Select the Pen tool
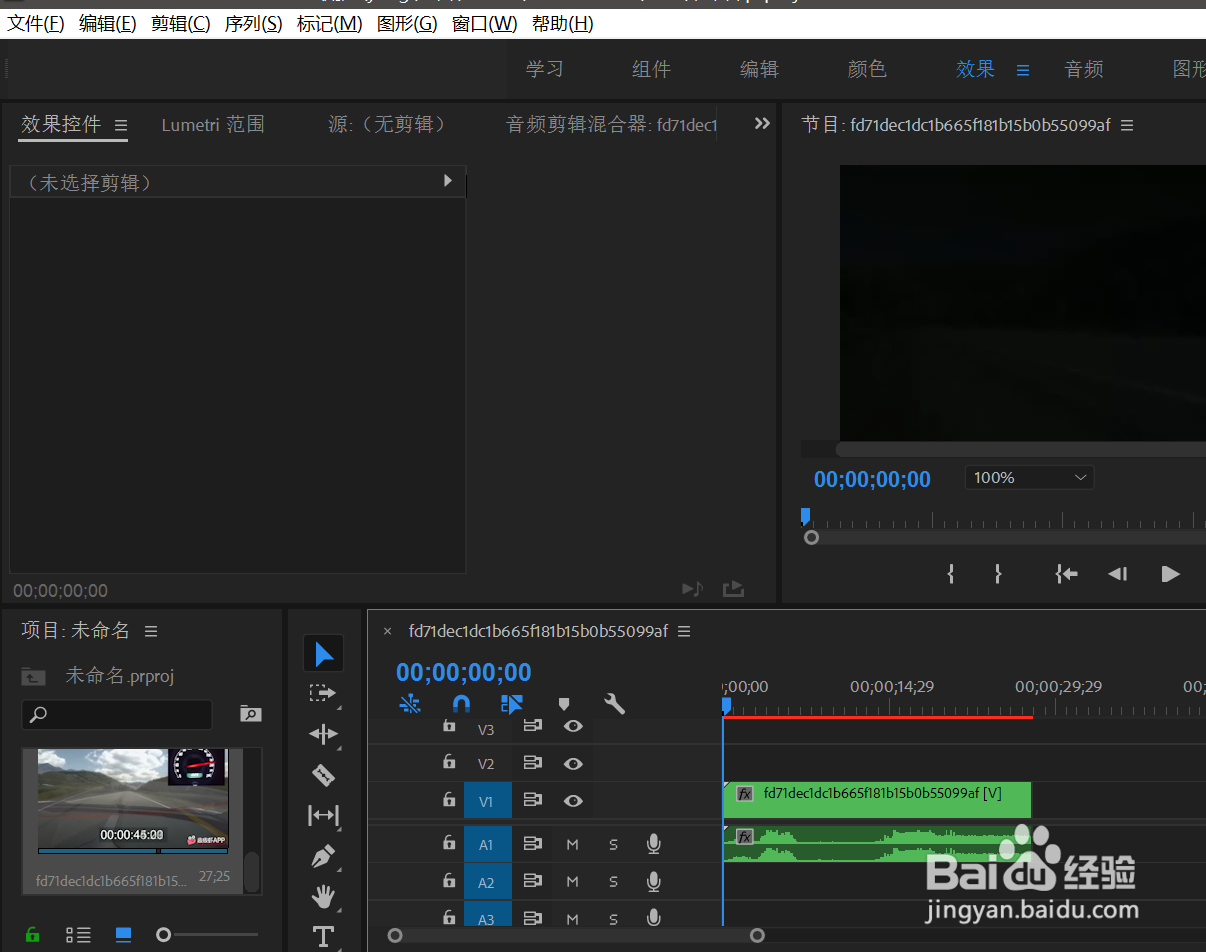1206x952 pixels. click(323, 857)
